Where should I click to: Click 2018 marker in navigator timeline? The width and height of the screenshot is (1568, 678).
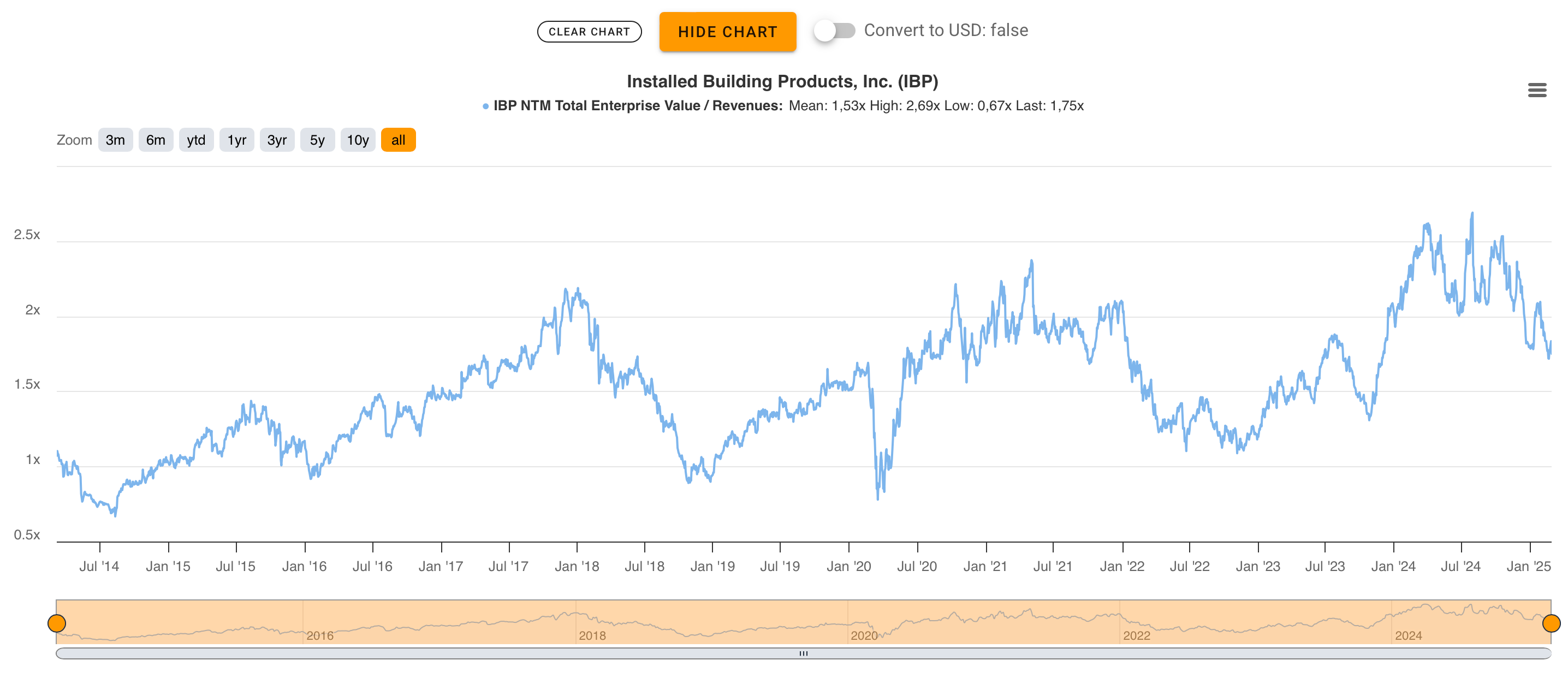tap(592, 635)
